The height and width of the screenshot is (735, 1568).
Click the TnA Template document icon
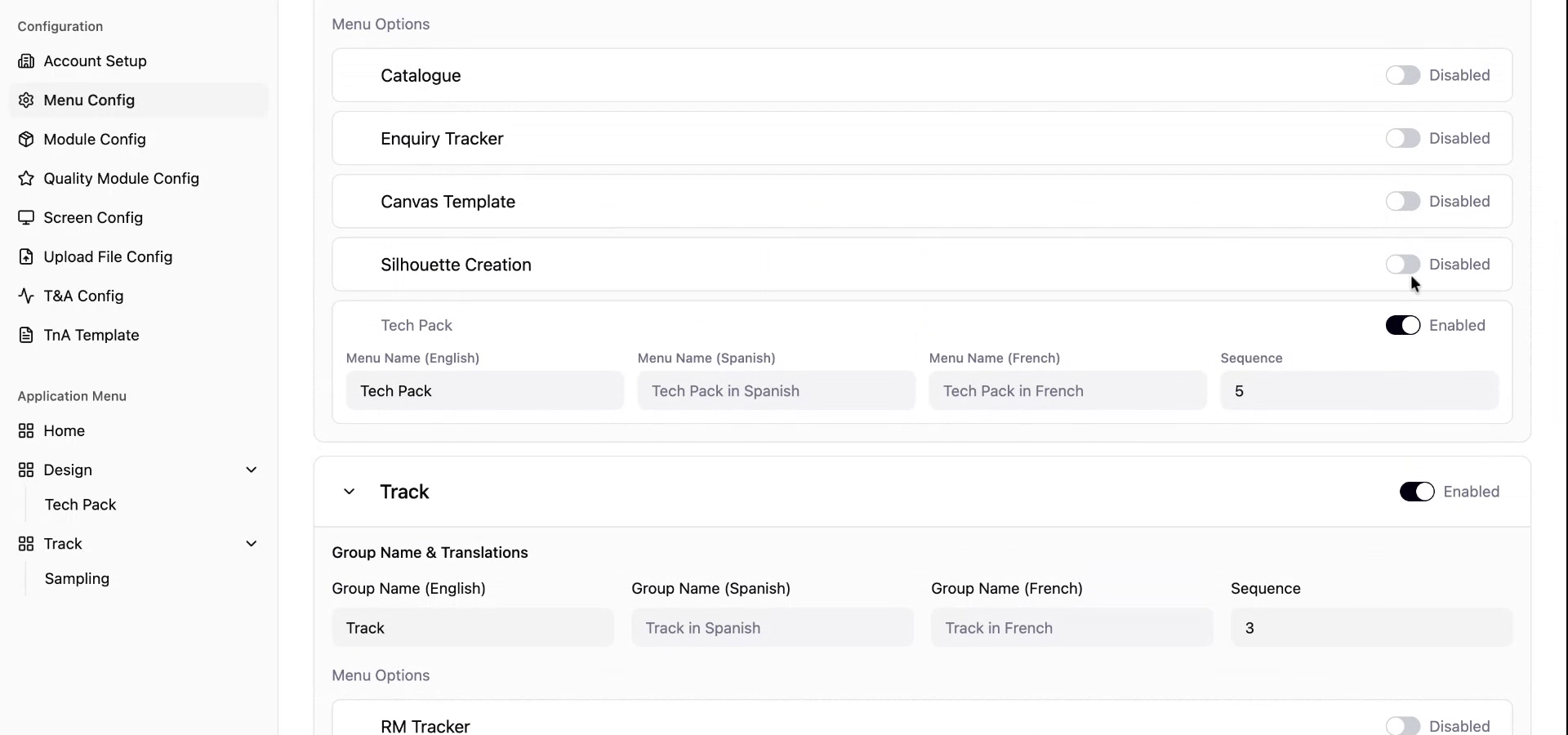pos(27,335)
